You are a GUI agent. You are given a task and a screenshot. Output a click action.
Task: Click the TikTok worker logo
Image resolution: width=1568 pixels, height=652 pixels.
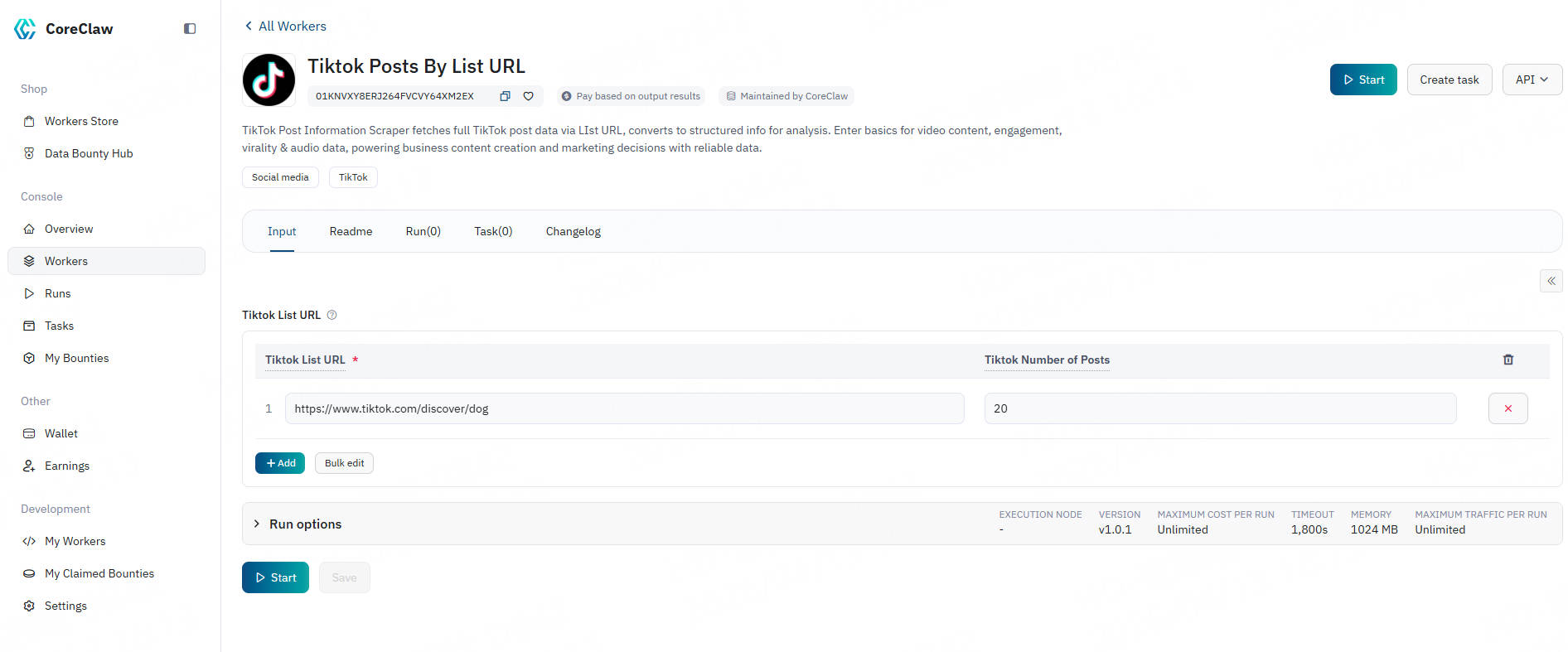[x=269, y=80]
